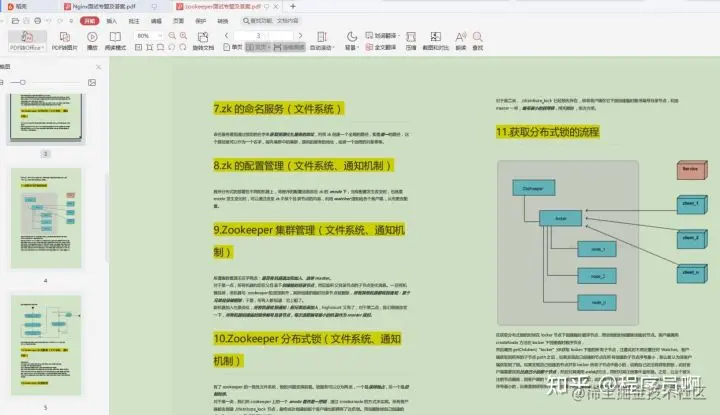
Task: Zoom out with the minus magnifier
Action: (x=172, y=35)
